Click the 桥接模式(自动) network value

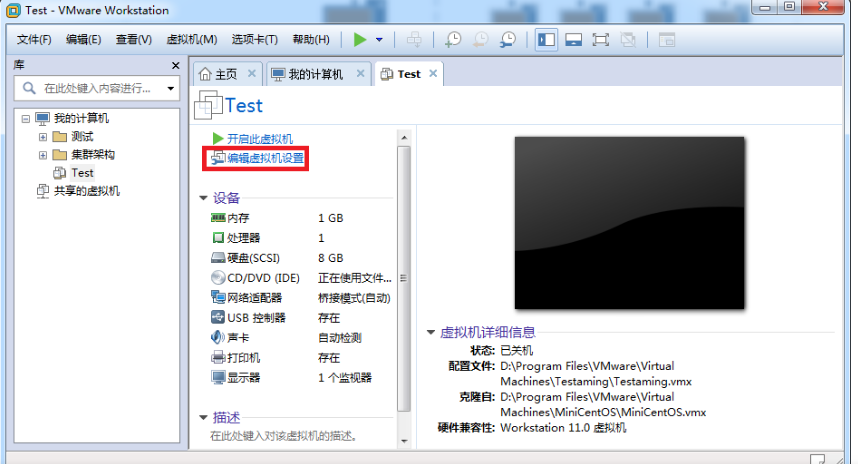tap(354, 298)
